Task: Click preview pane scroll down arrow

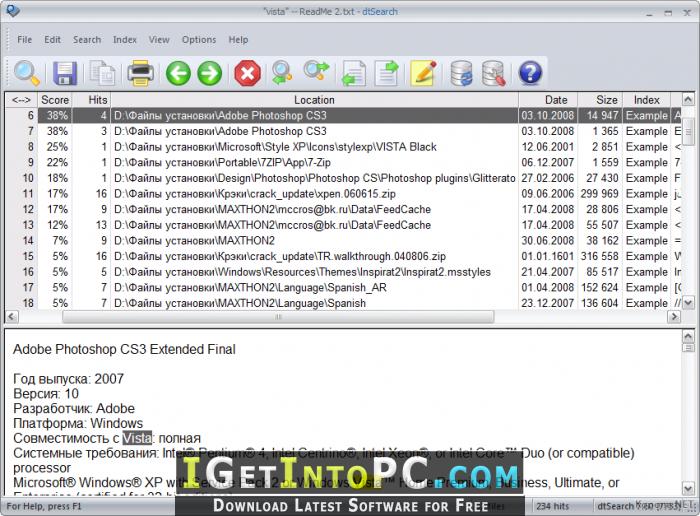Action: (x=688, y=487)
